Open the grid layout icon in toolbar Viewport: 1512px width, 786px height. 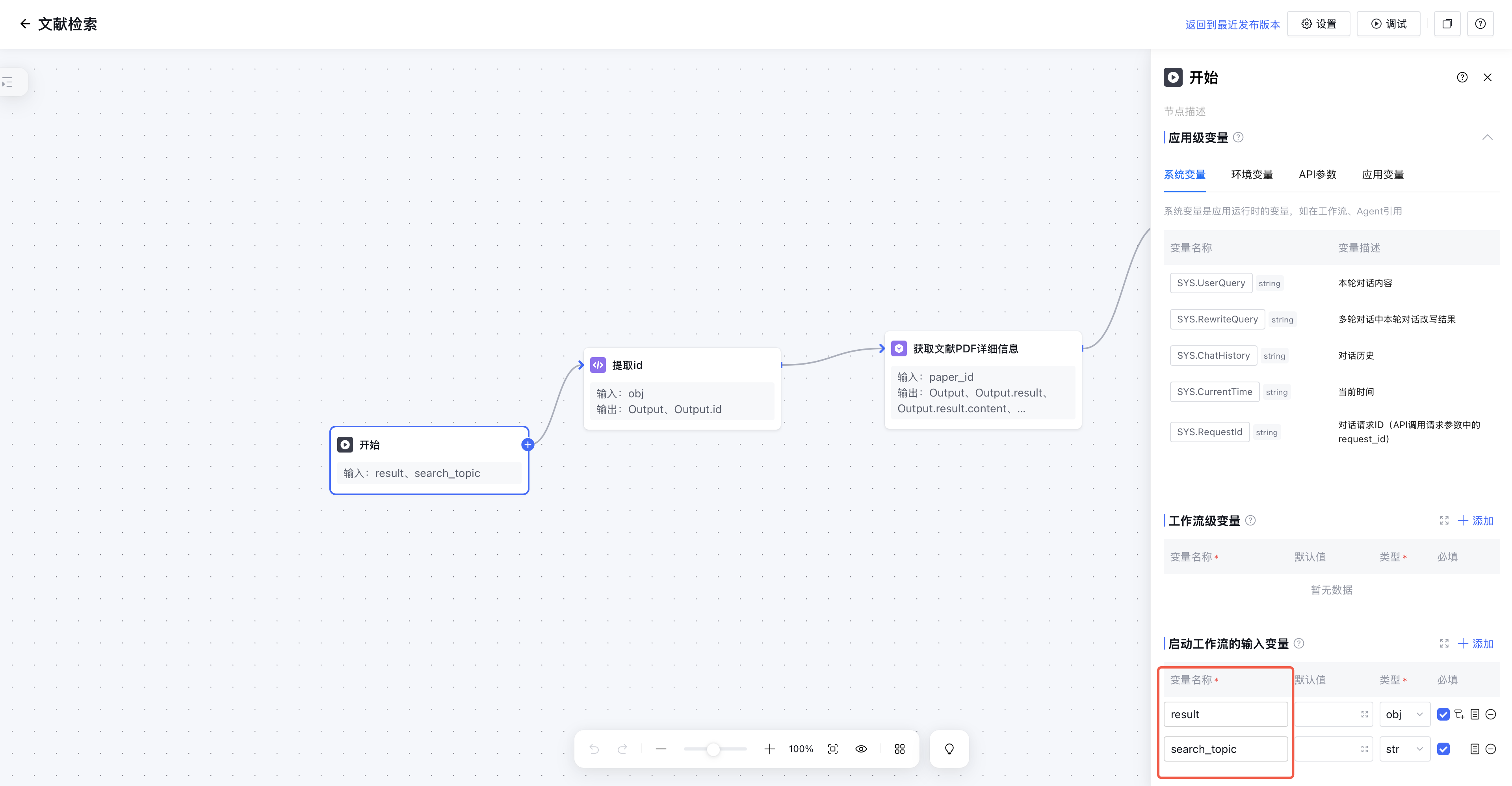pos(899,749)
